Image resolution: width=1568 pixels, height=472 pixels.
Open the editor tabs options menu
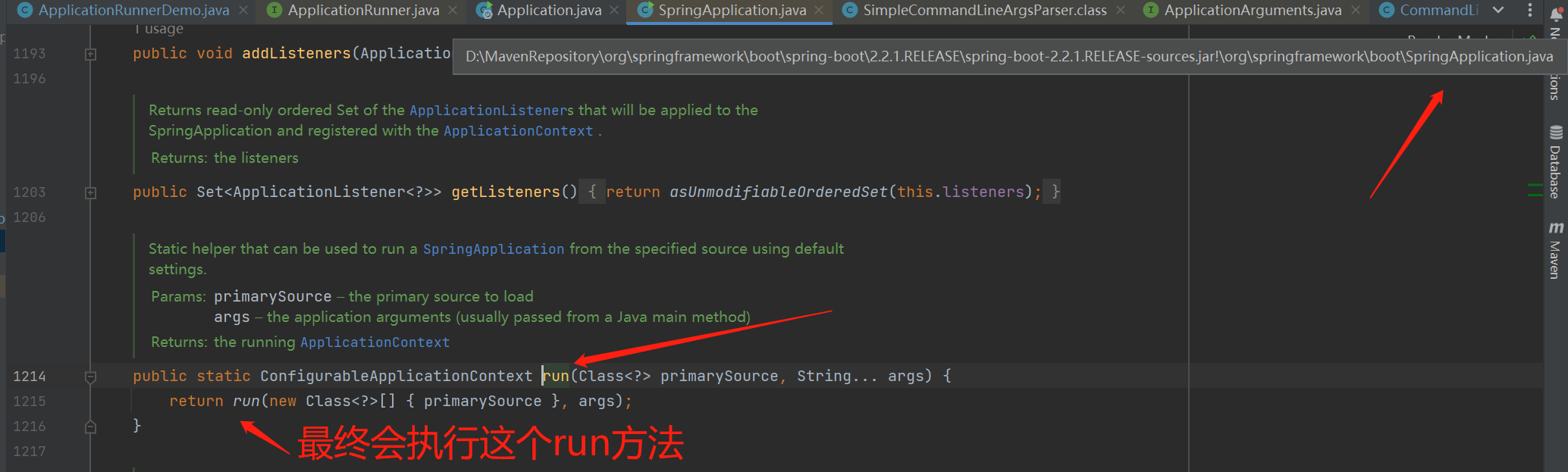(1529, 11)
